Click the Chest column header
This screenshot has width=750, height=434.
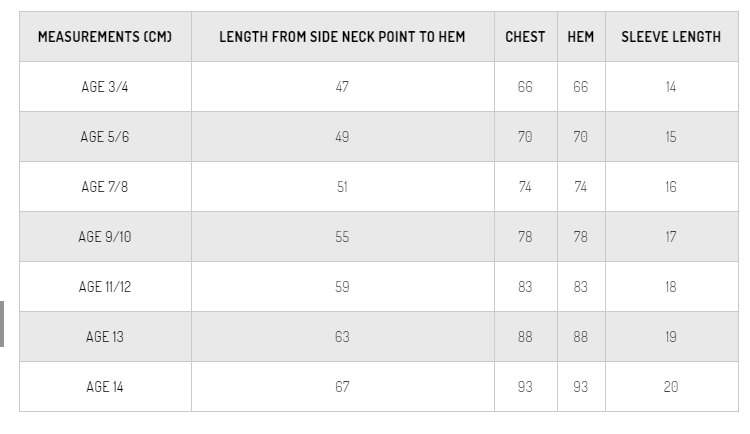pos(525,37)
